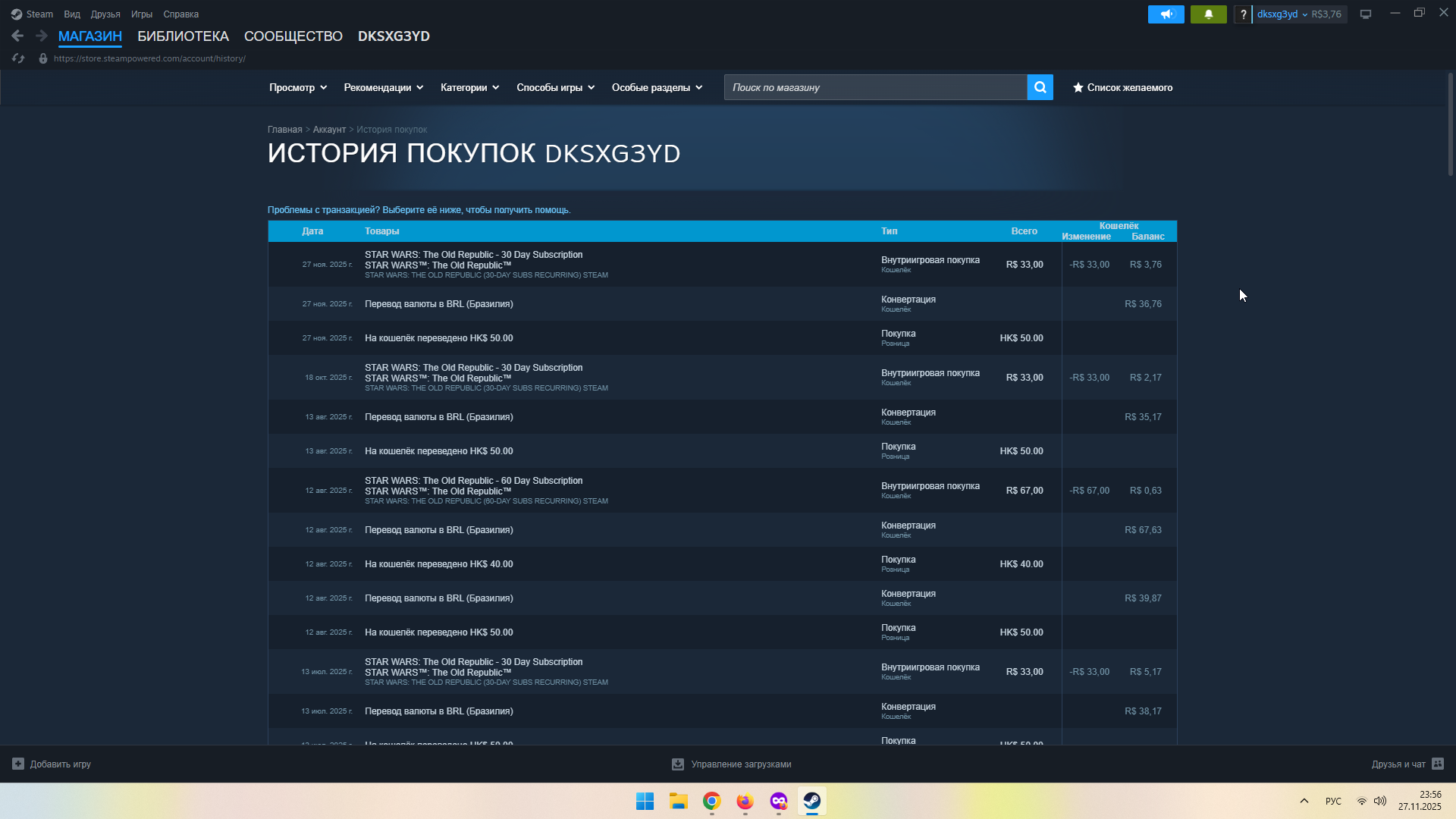
Task: Open the 60 Day Subscription transaction row
Action: (x=473, y=481)
